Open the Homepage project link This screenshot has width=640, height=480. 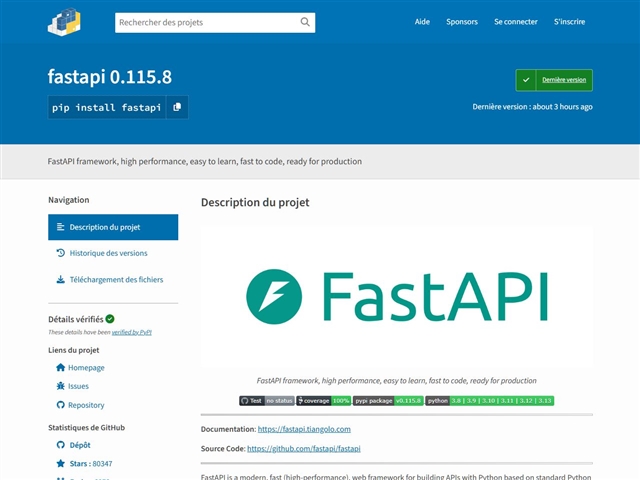[86, 367]
